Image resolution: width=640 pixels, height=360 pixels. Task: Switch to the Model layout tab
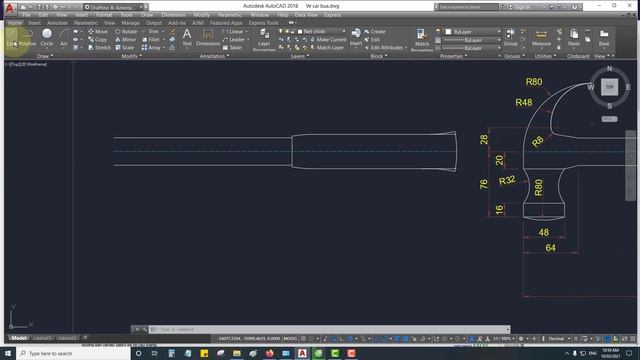[x=18, y=338]
